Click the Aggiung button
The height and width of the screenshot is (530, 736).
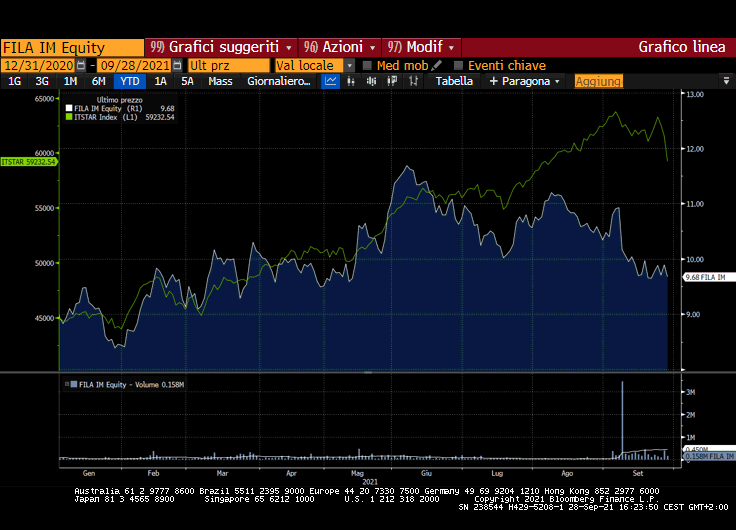(598, 81)
